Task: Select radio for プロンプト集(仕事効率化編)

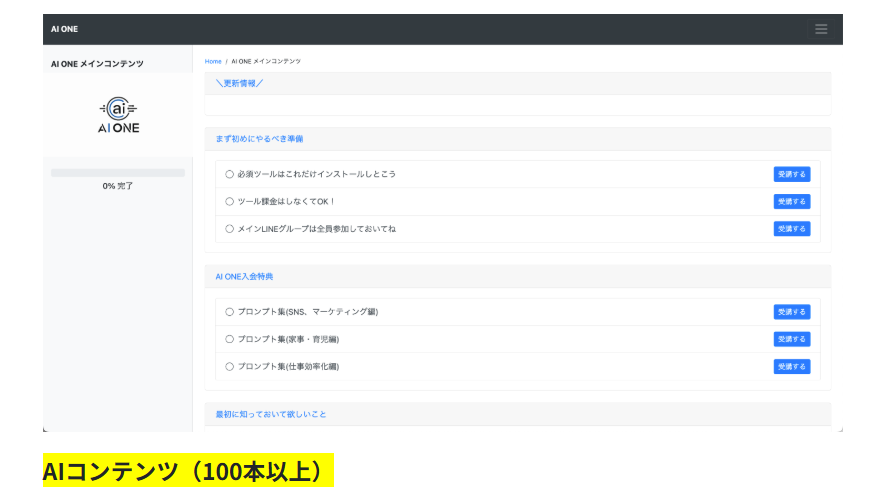Action: 229,366
